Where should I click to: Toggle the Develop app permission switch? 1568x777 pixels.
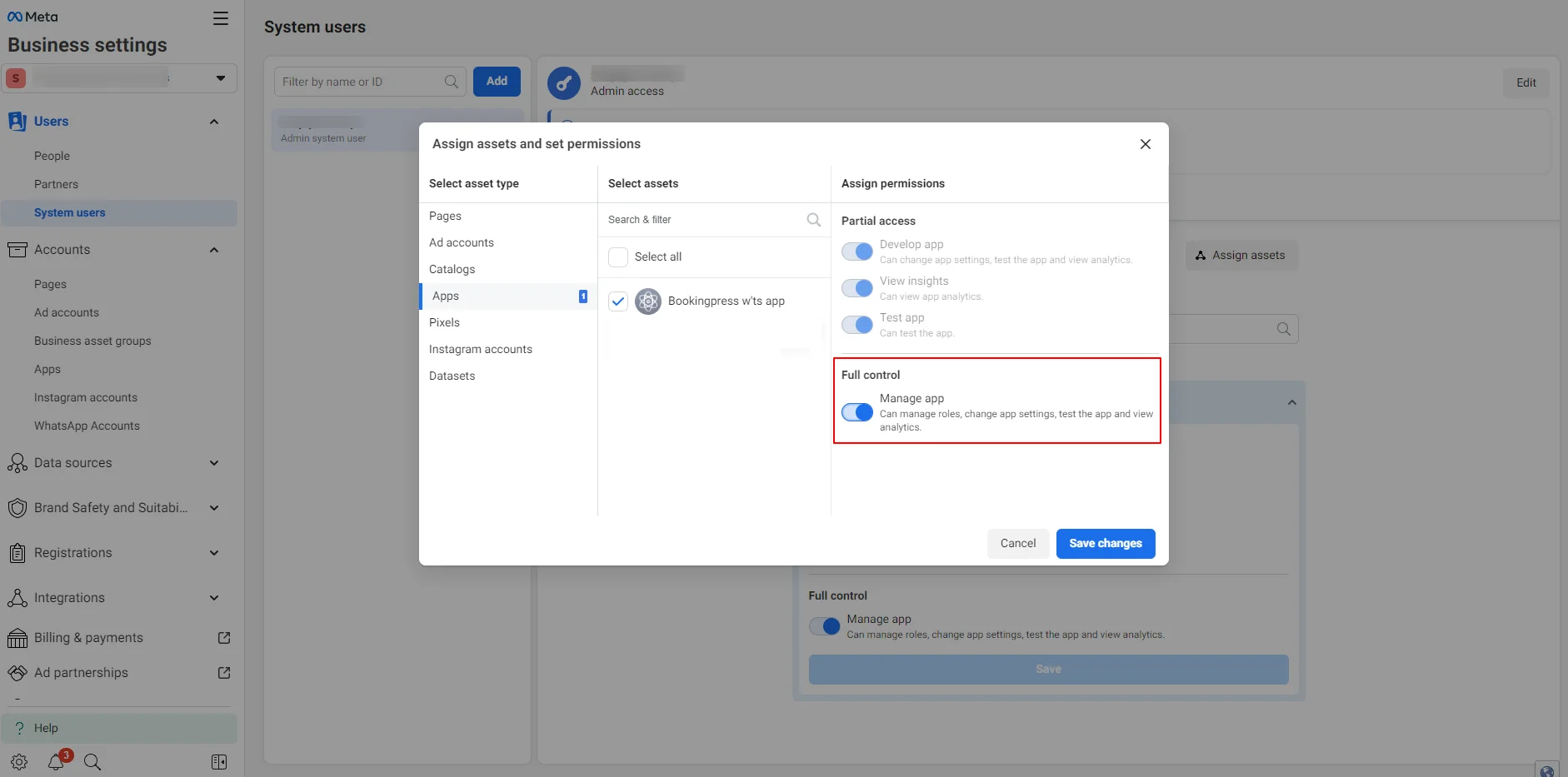pos(856,252)
